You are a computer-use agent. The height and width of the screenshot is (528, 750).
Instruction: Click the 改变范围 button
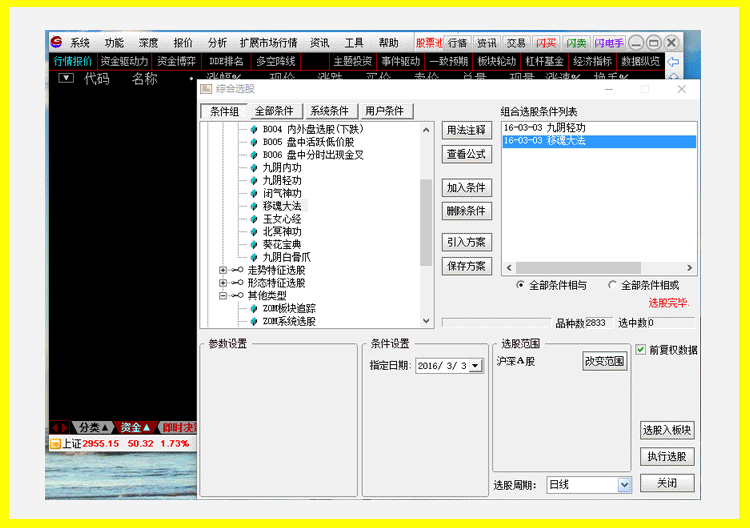pos(605,361)
